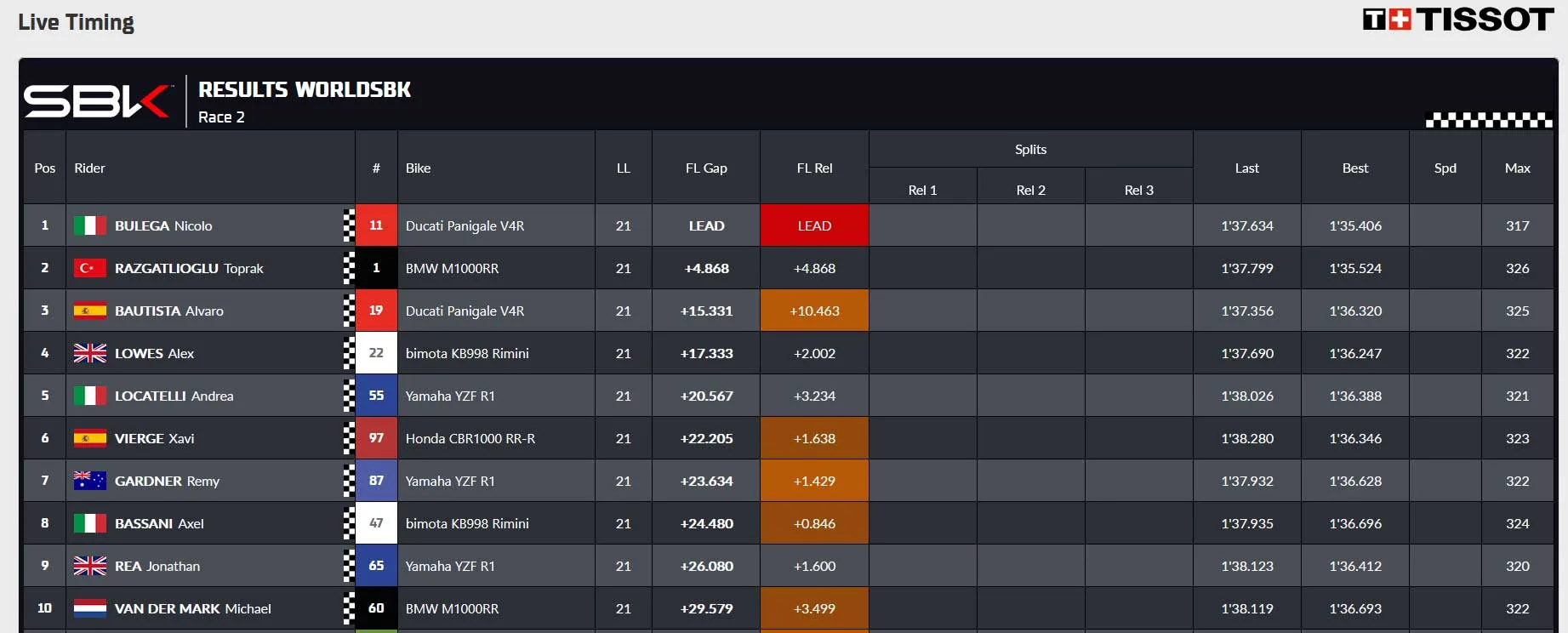Viewport: 1568px width, 633px height.
Task: Click the Tissot logo
Action: 1457,20
